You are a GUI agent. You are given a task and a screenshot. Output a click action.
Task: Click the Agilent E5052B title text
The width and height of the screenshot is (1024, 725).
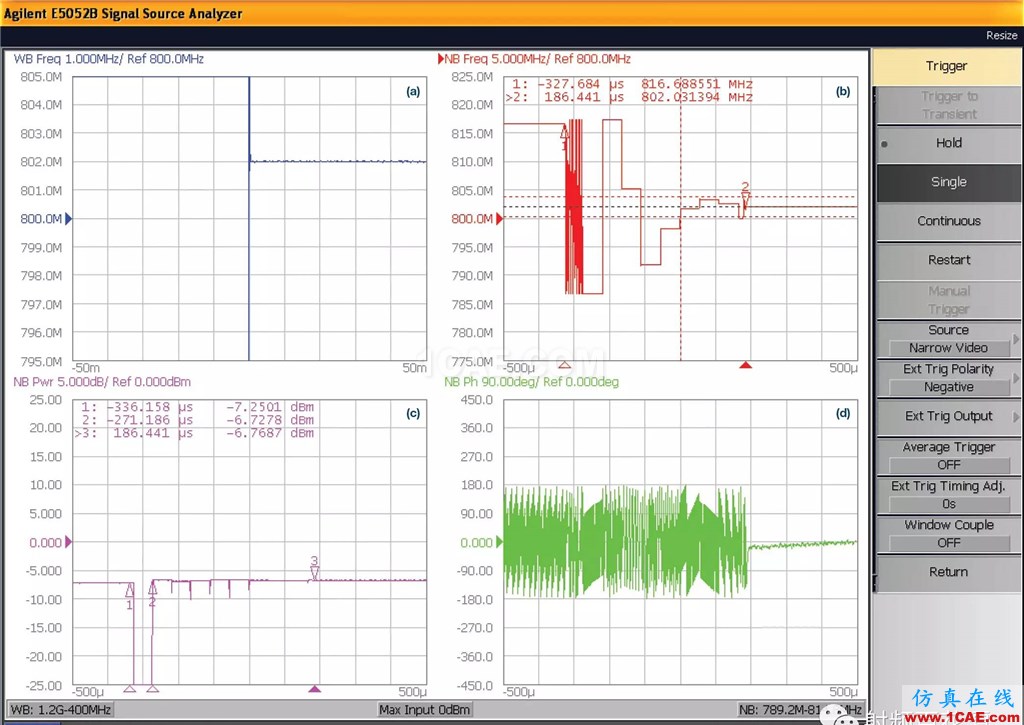[123, 14]
